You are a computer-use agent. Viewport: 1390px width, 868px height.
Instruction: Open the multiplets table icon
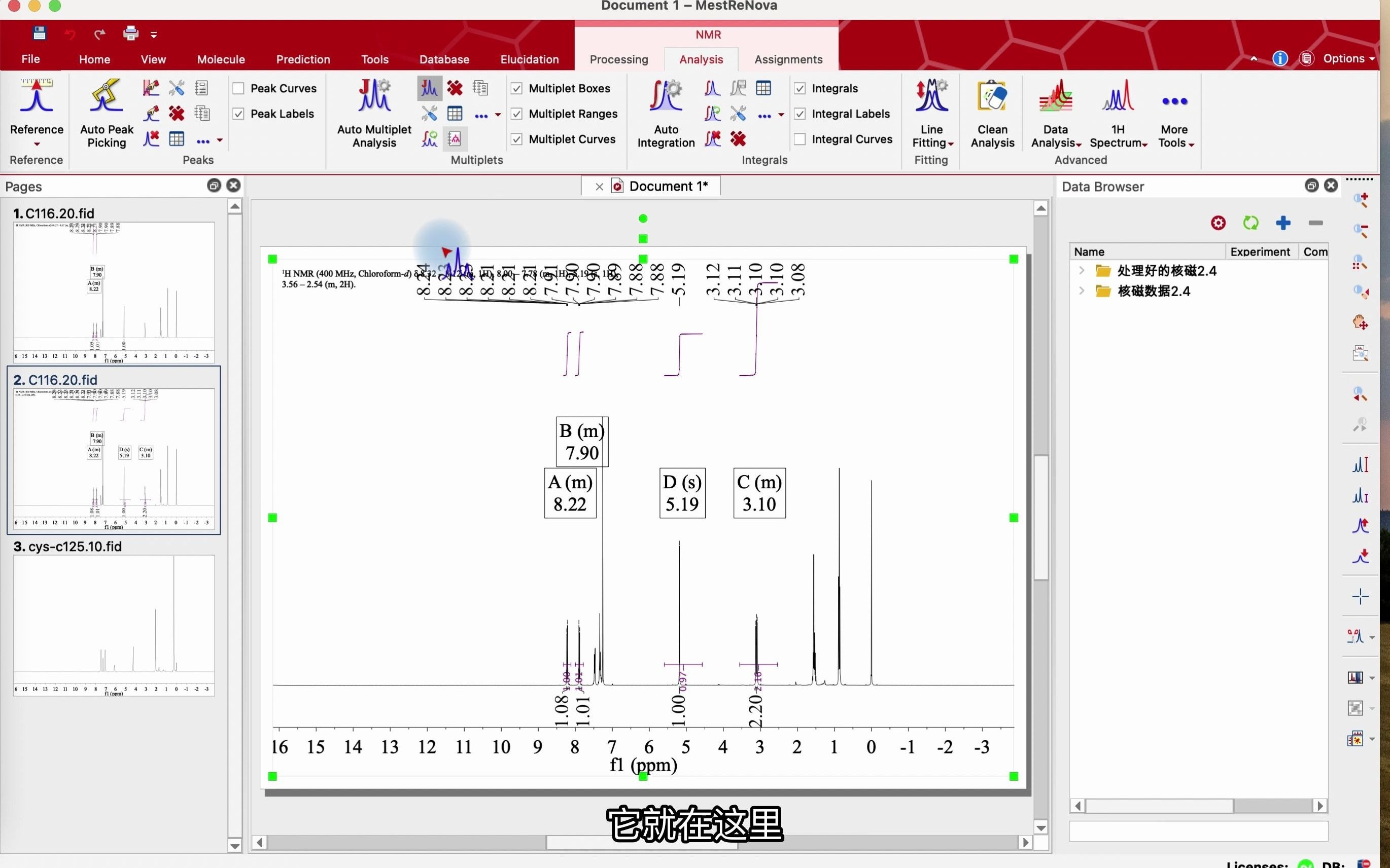tap(455, 114)
